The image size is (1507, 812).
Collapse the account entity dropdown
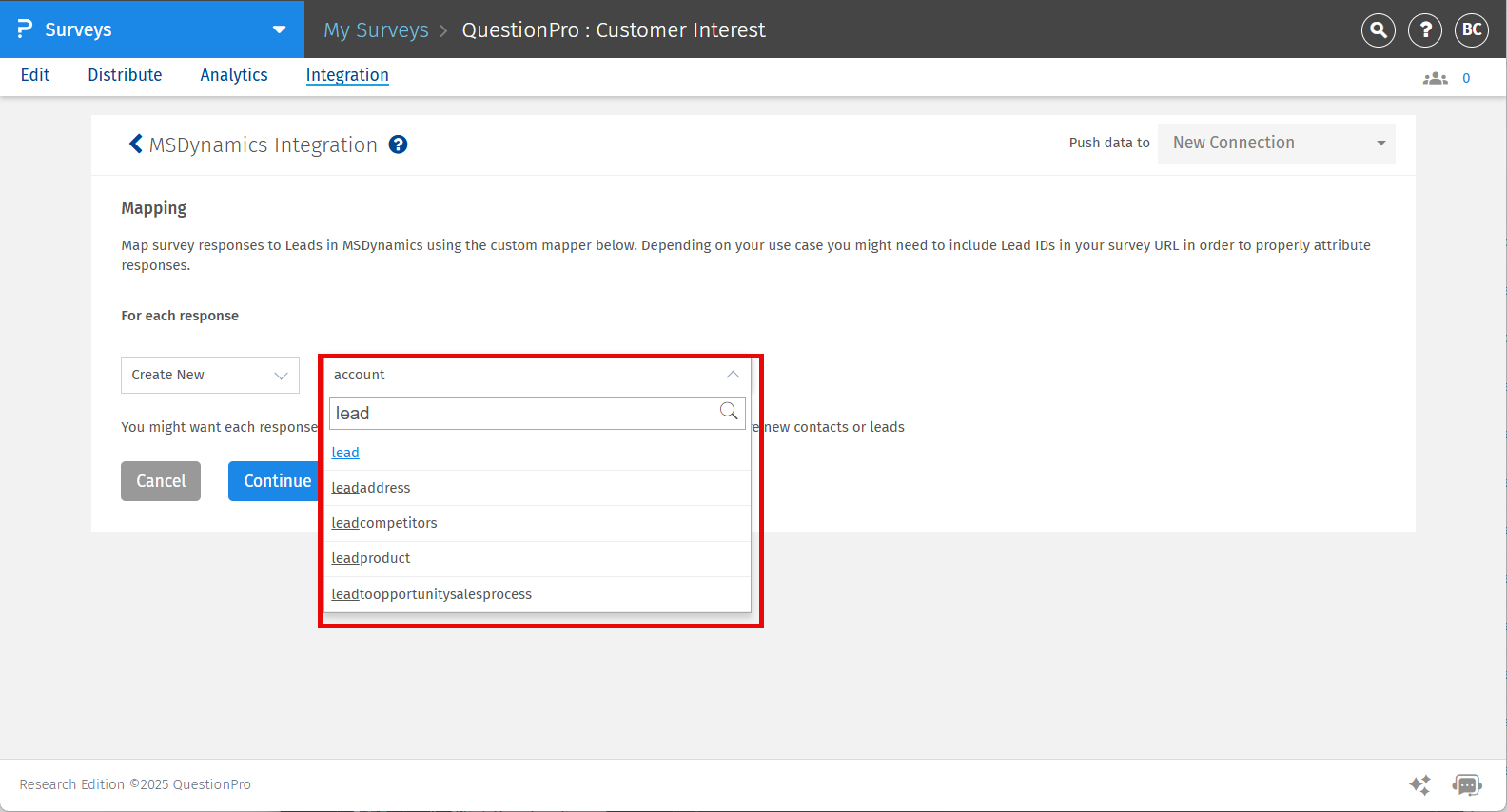click(x=733, y=375)
